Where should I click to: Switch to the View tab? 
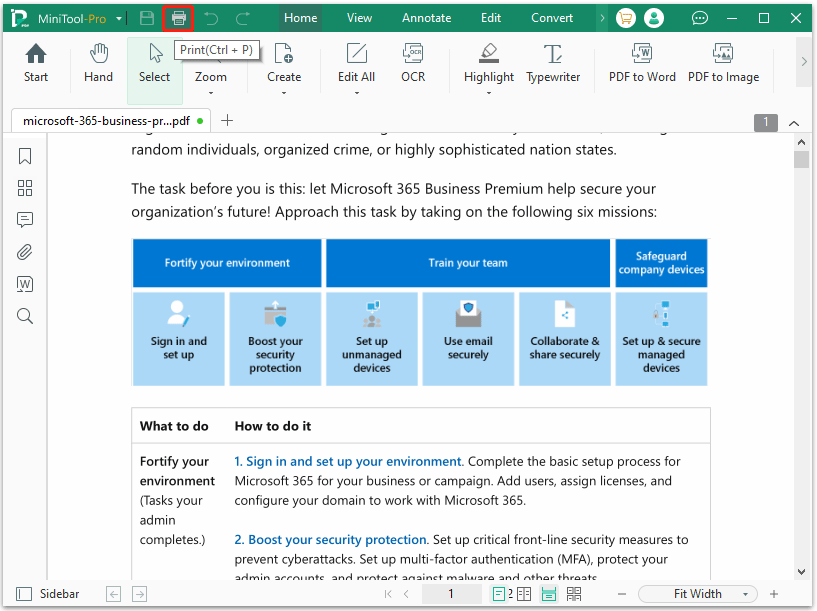[360, 18]
